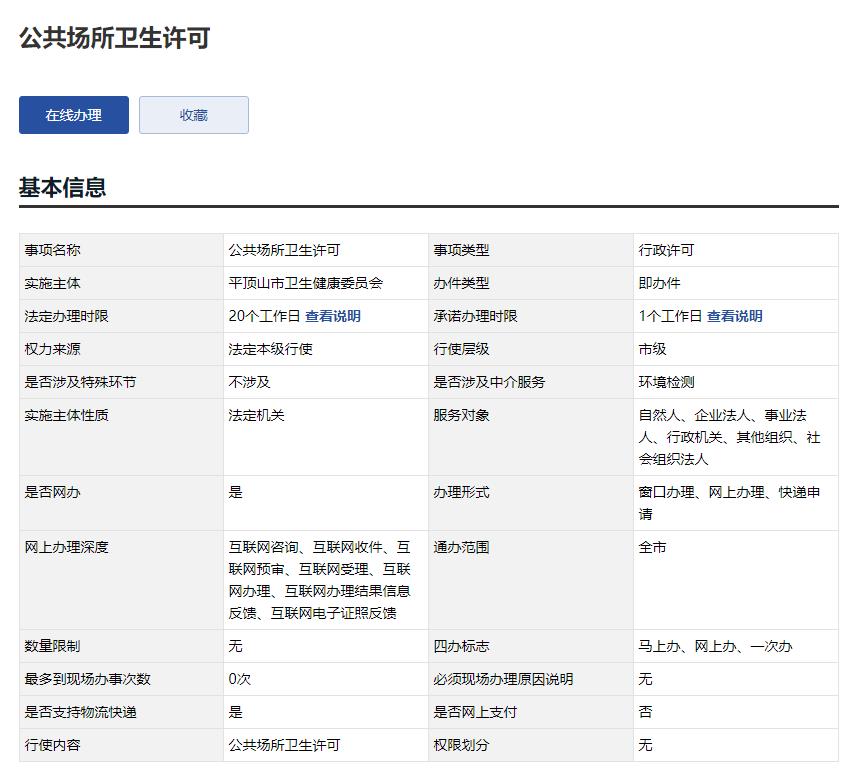
Task: Select 无 value in 必须现场办理原因说明 row
Action: coord(645,679)
